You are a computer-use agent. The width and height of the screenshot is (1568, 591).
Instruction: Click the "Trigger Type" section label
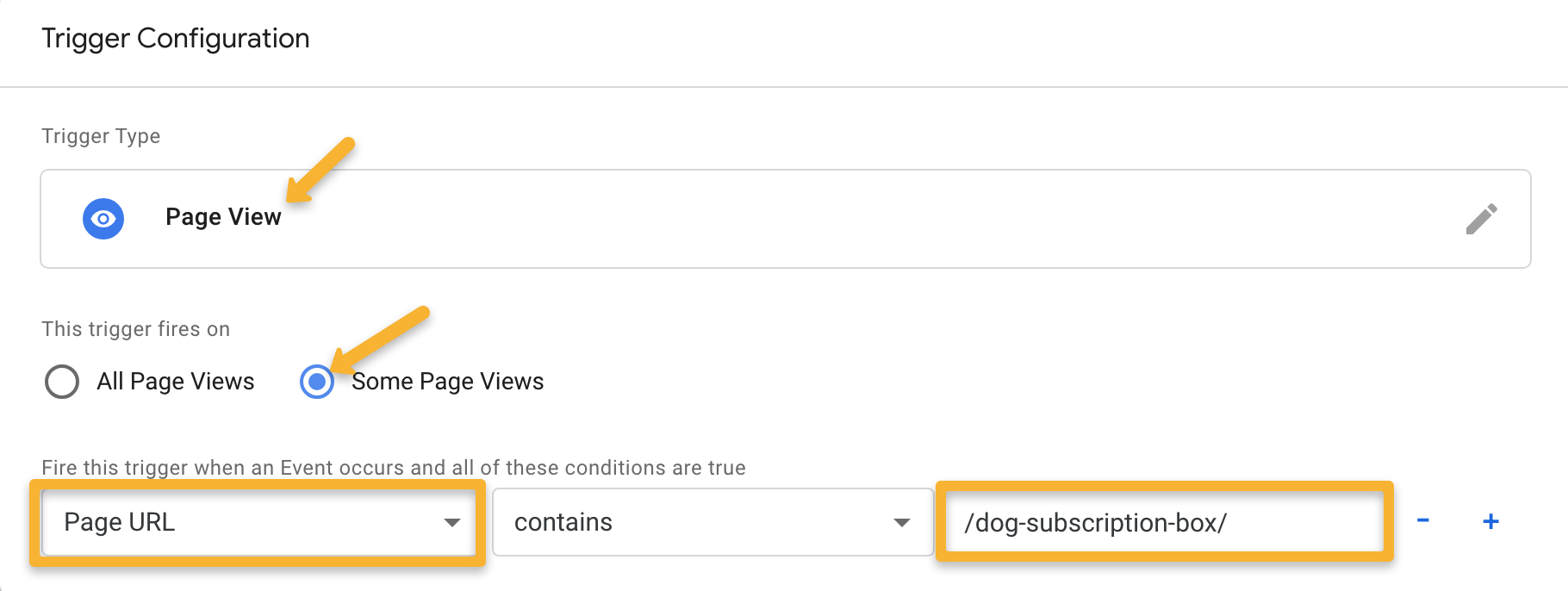pos(101,136)
